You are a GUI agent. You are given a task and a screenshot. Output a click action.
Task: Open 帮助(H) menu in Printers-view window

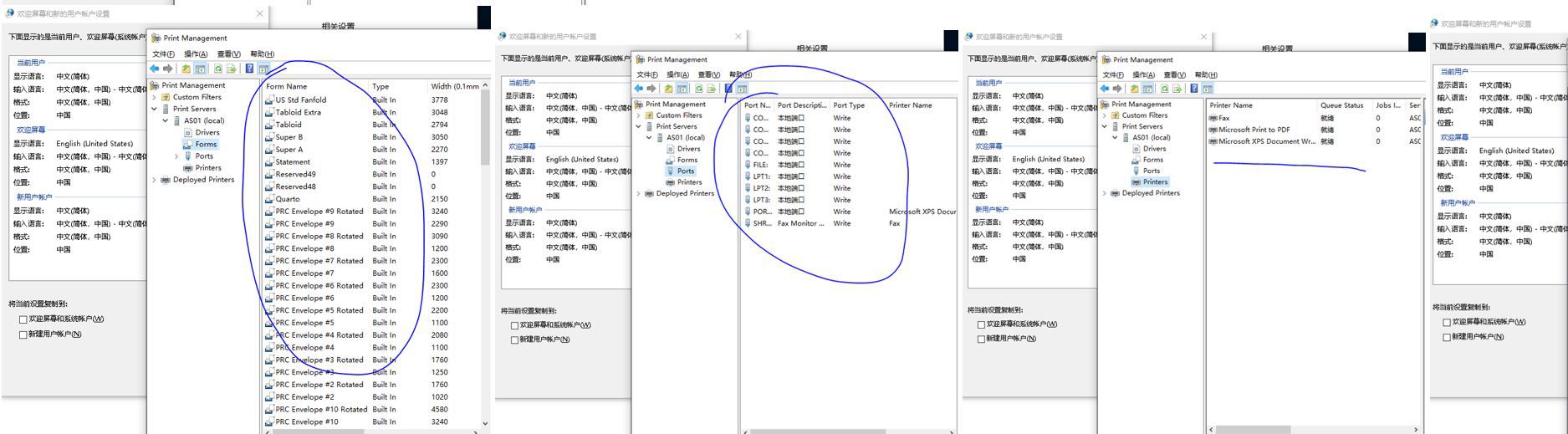1207,74
